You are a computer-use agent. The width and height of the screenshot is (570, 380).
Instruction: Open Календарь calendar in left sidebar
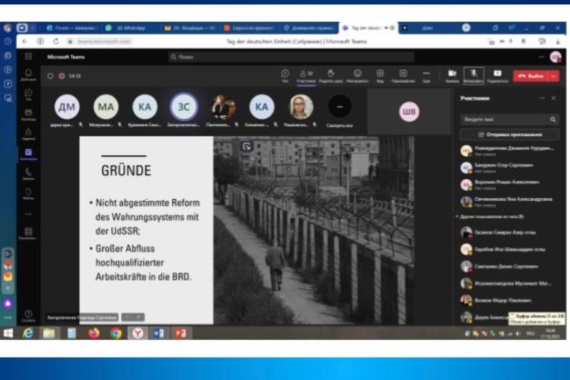(x=28, y=154)
